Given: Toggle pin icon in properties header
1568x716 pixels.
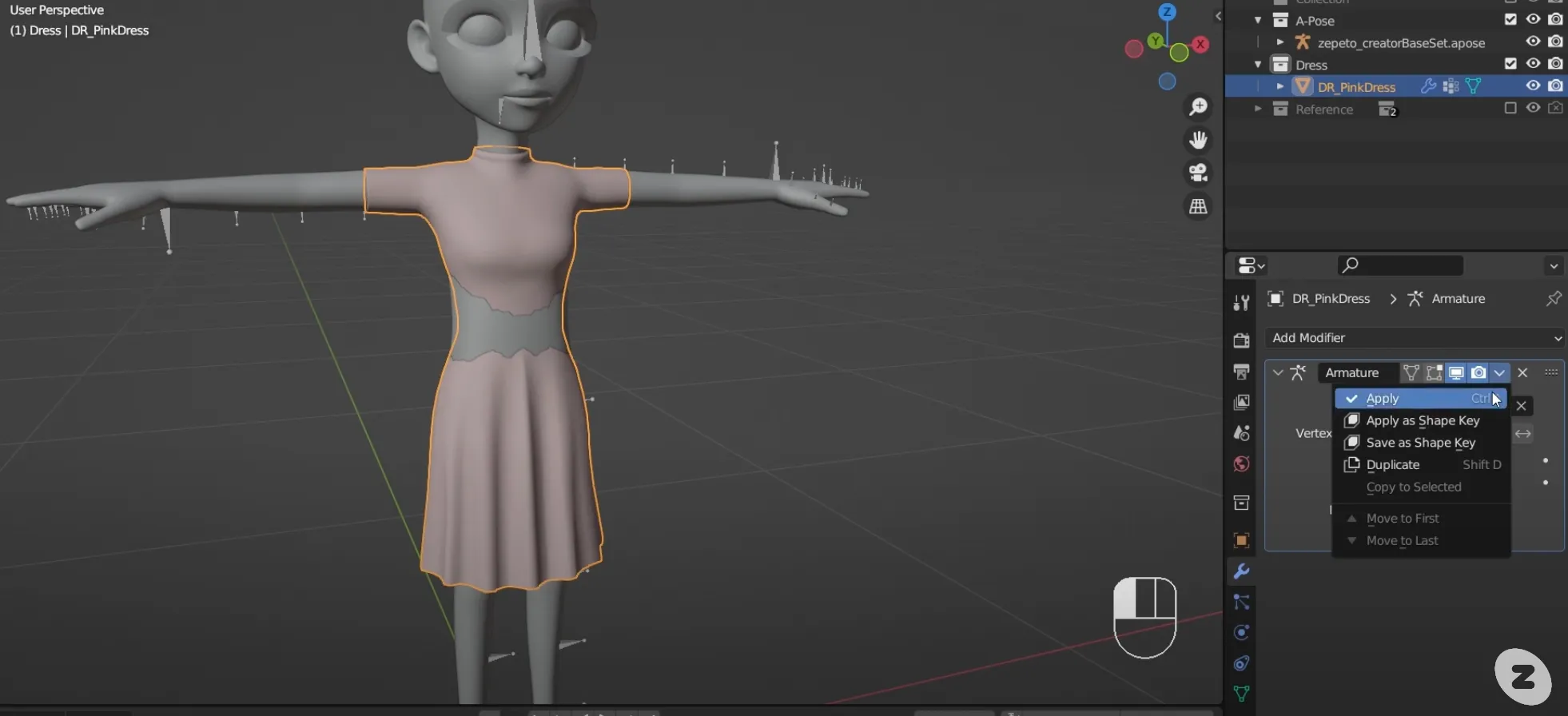Looking at the screenshot, I should (1554, 298).
